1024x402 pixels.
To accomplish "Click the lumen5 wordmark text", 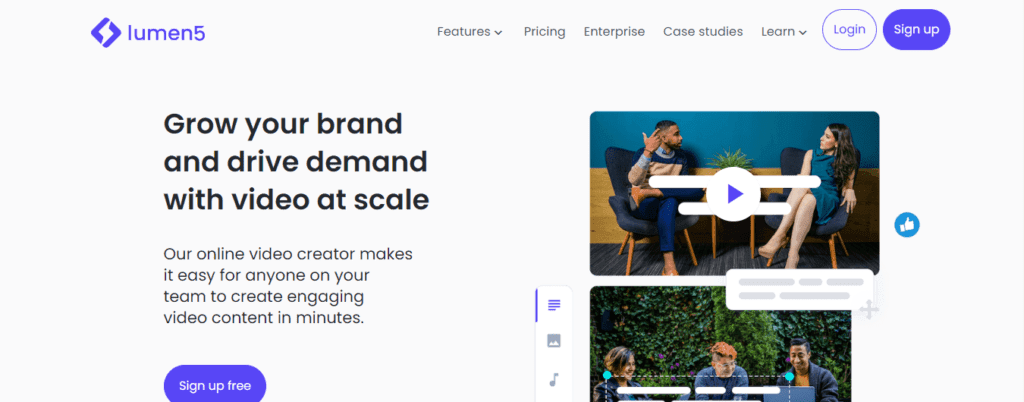I will [165, 32].
